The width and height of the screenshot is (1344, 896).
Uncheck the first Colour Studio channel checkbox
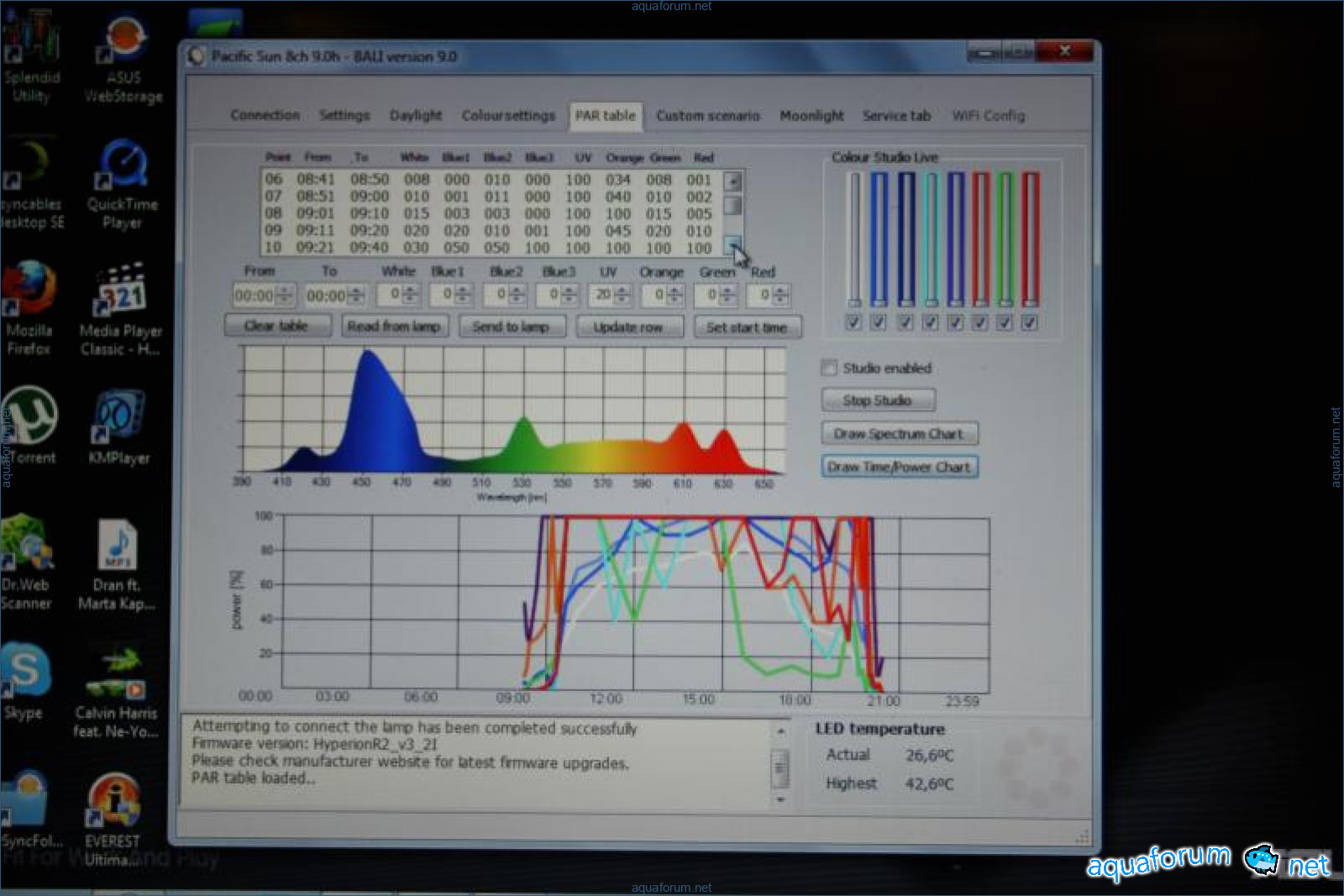click(x=853, y=322)
